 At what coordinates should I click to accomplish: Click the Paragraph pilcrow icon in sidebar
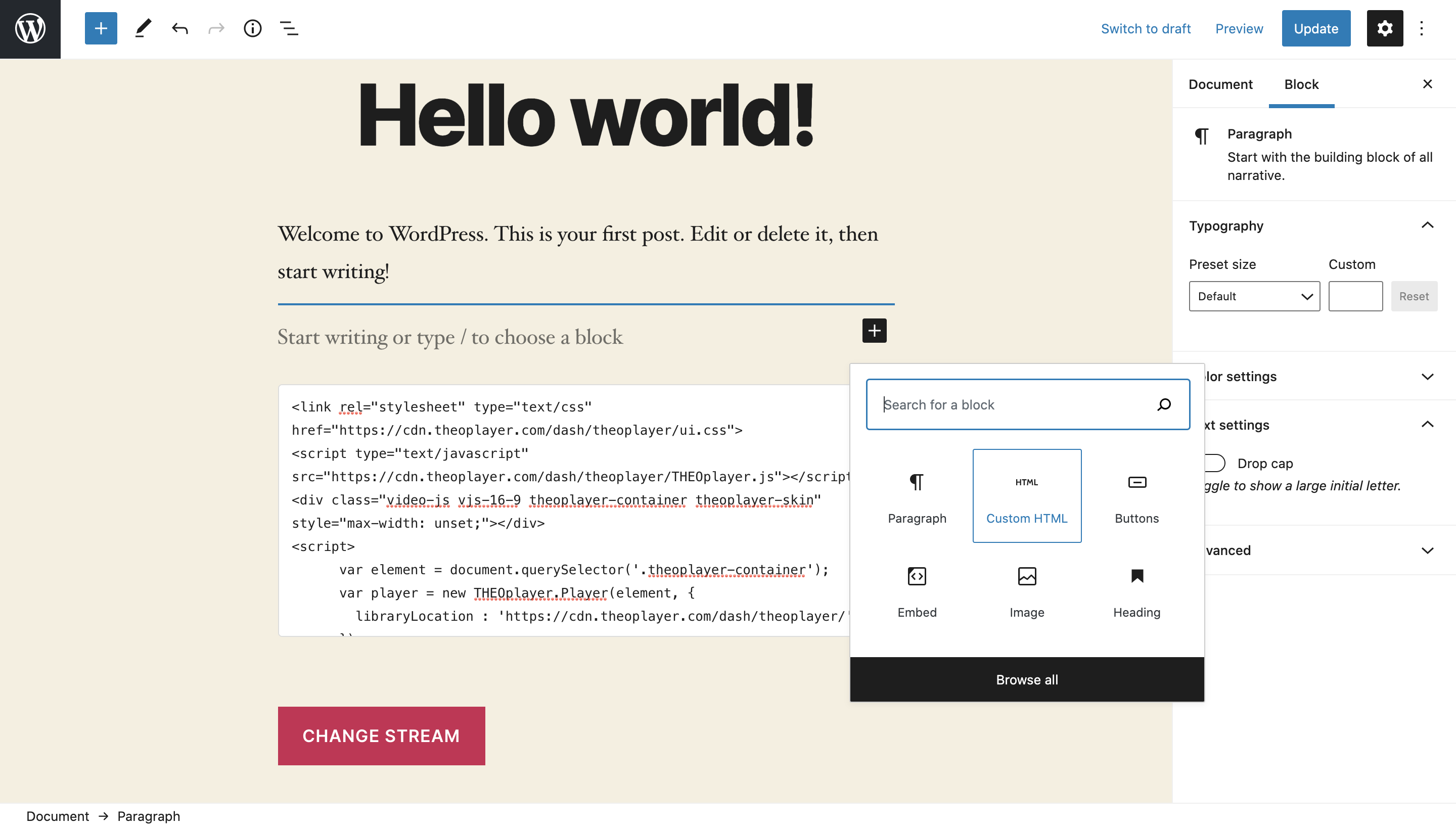pyautogui.click(x=1201, y=136)
